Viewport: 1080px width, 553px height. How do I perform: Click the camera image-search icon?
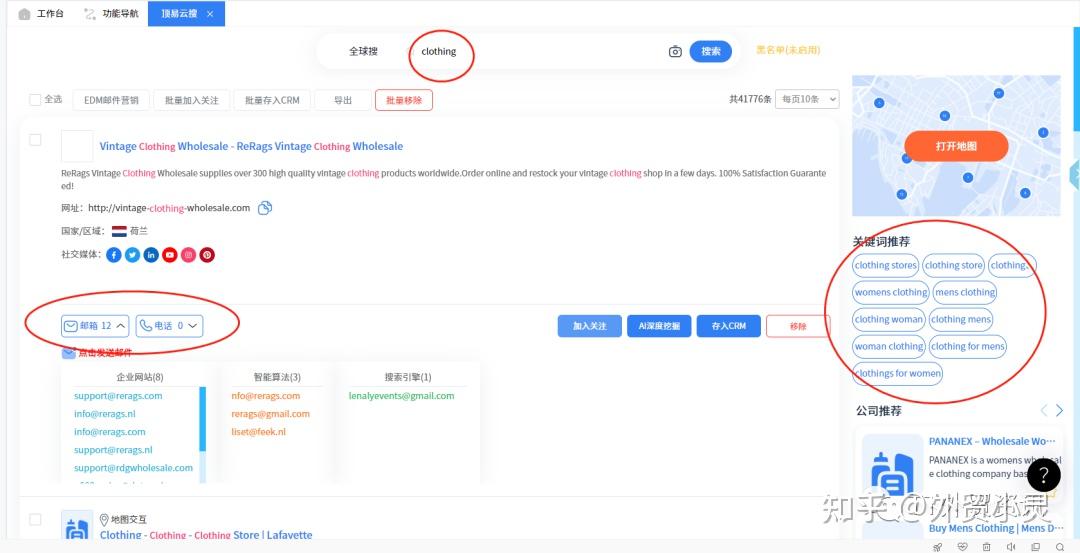(x=675, y=52)
